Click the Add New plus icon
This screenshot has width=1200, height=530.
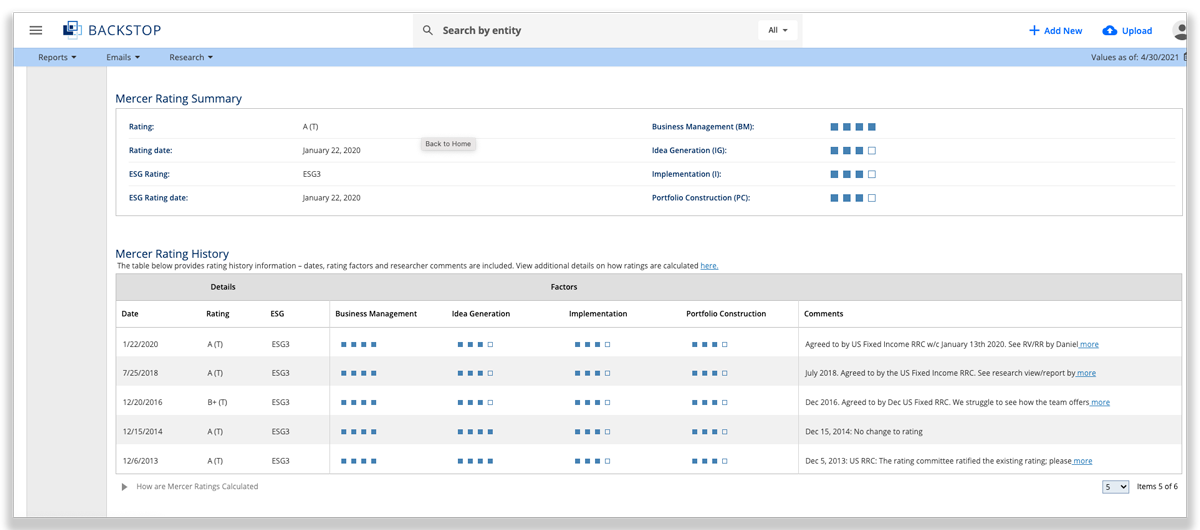point(1034,31)
